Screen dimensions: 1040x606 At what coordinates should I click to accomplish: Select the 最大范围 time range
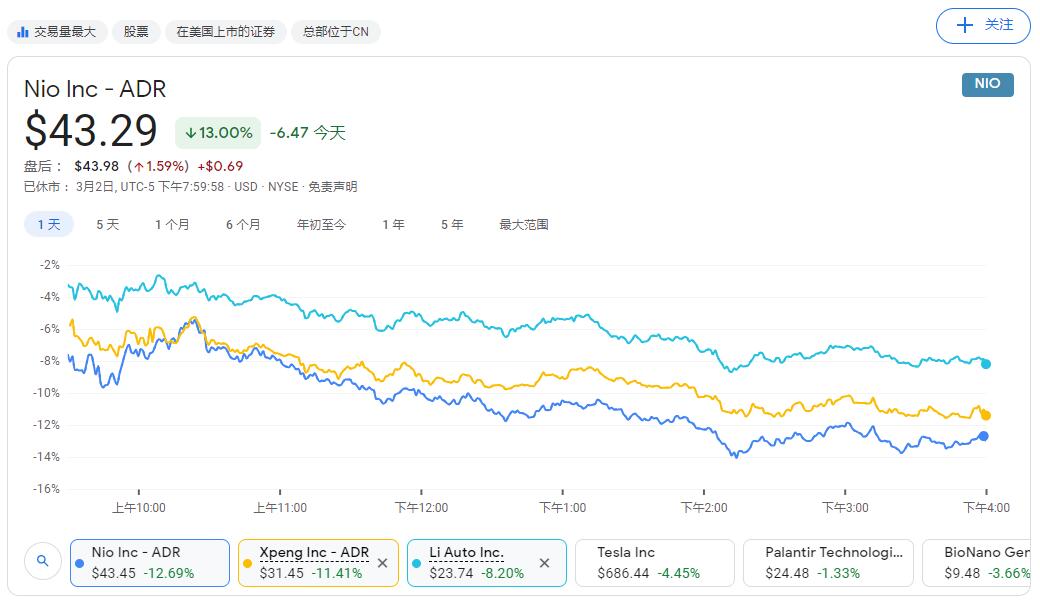524,225
